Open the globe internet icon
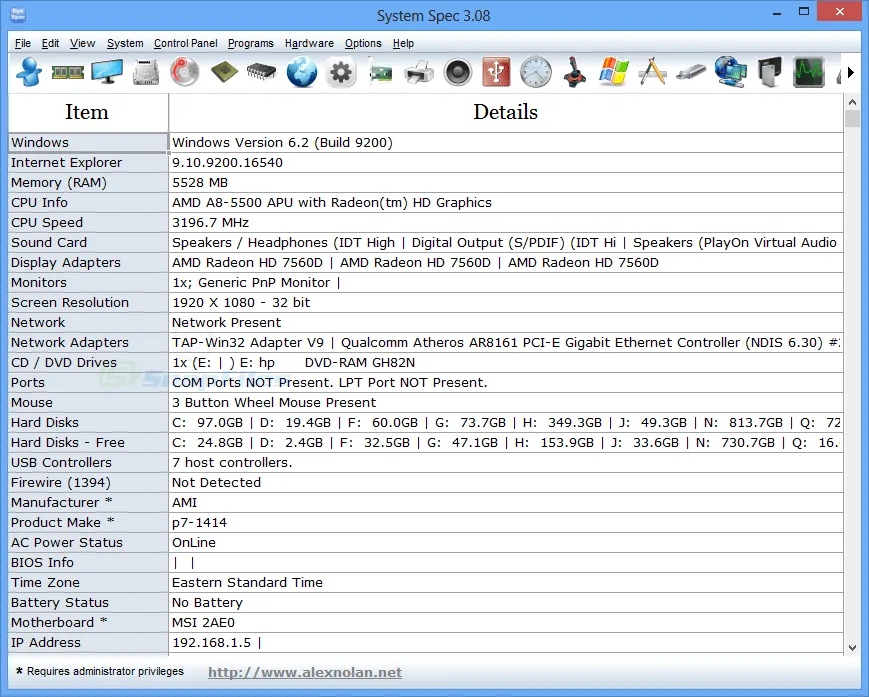 pos(302,72)
